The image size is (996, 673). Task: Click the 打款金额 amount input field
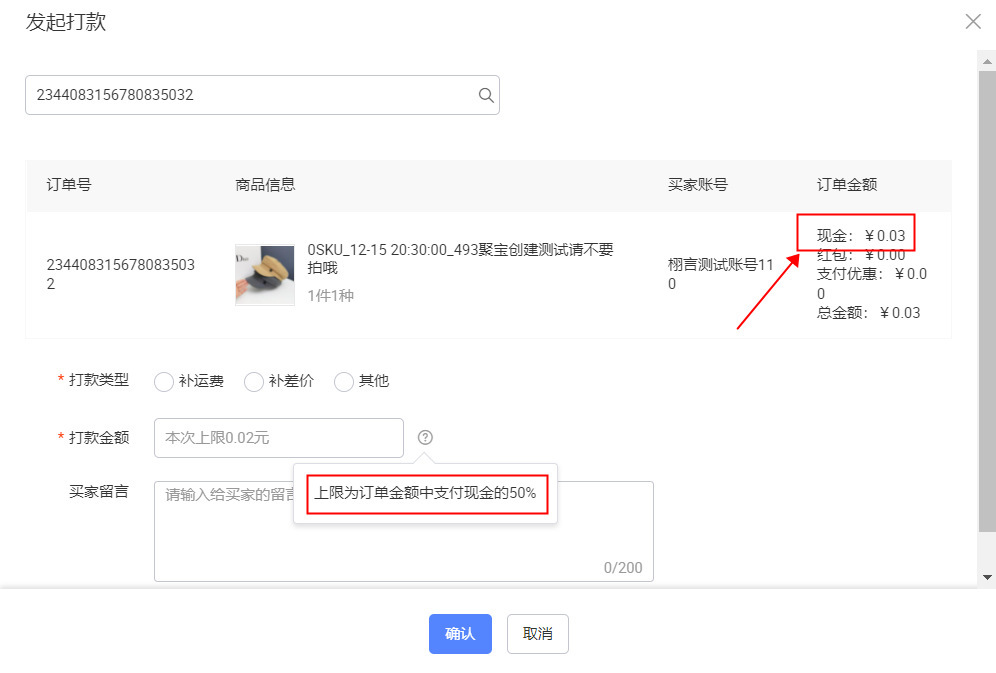(278, 437)
